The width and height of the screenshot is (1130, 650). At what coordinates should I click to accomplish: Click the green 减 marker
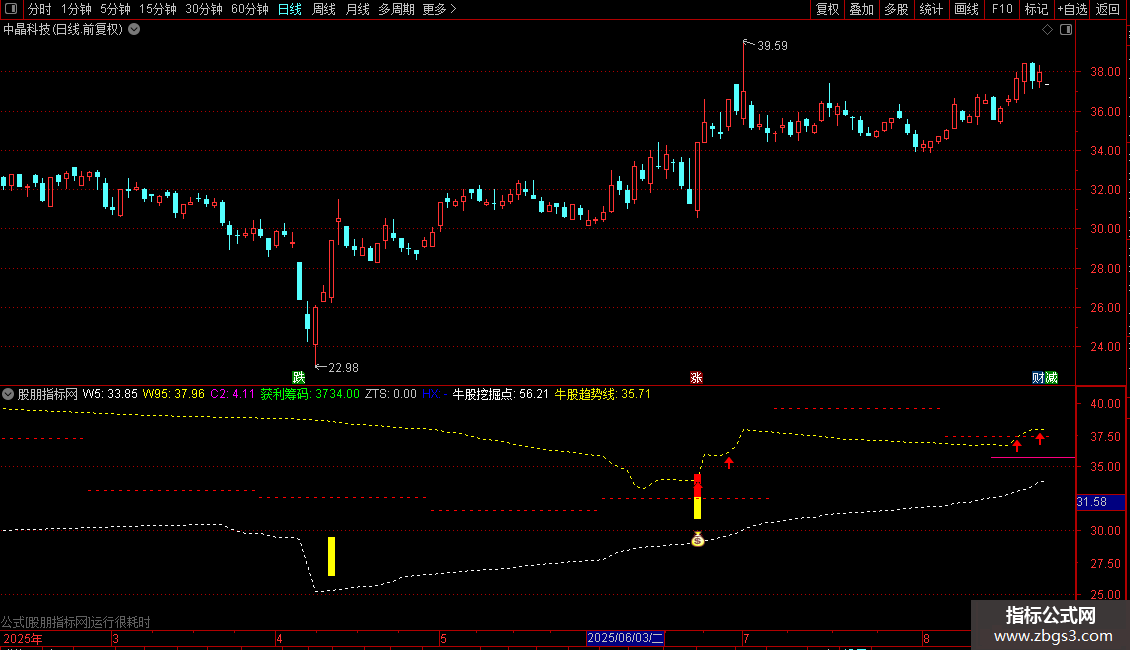pos(1051,378)
